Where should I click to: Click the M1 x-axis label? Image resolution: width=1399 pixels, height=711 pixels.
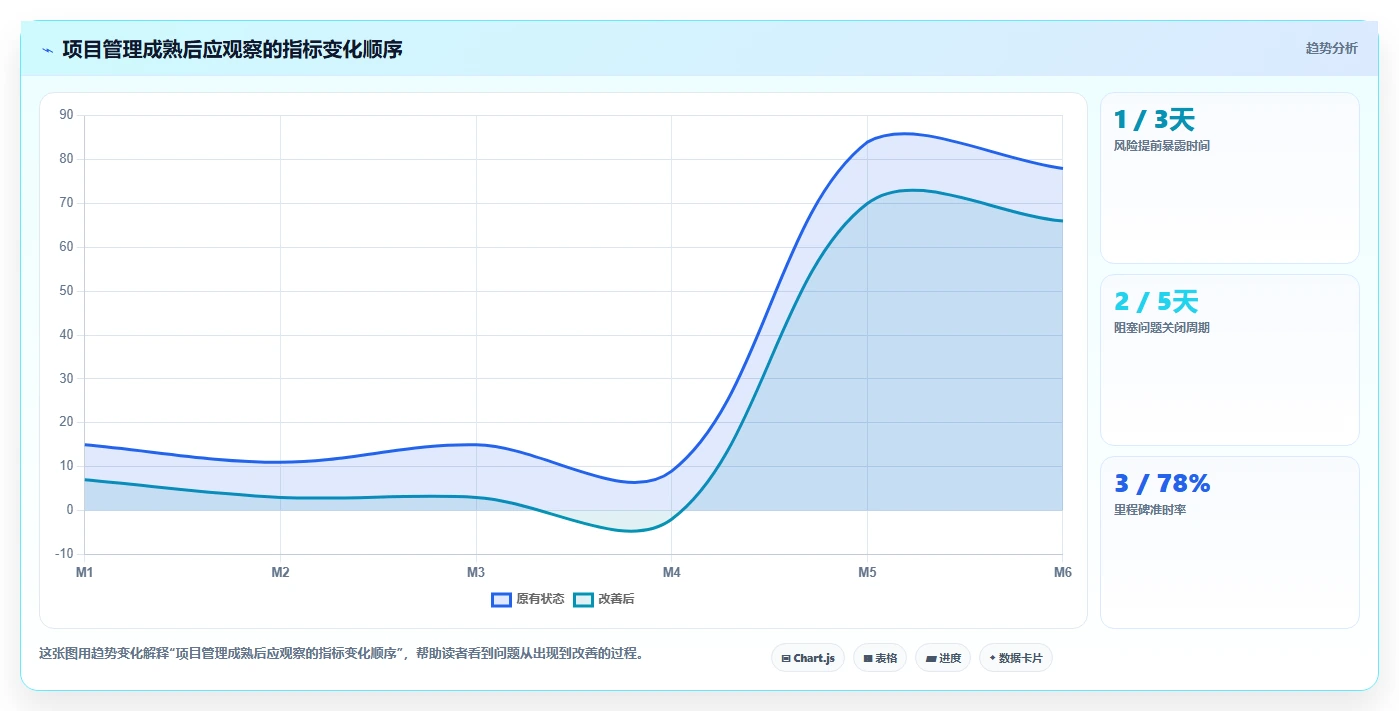tap(85, 572)
